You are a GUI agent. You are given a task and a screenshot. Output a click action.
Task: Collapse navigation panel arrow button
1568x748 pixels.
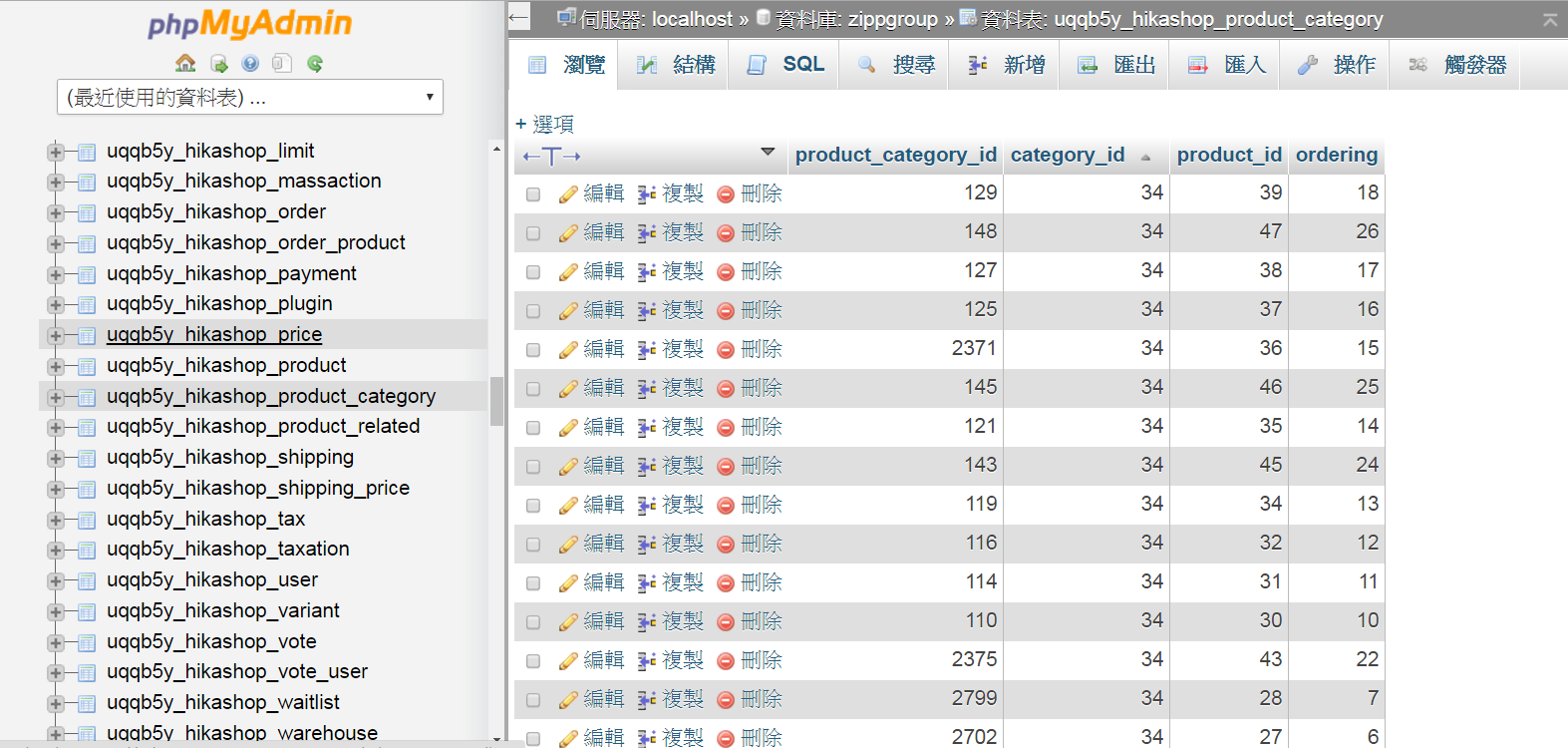518,17
